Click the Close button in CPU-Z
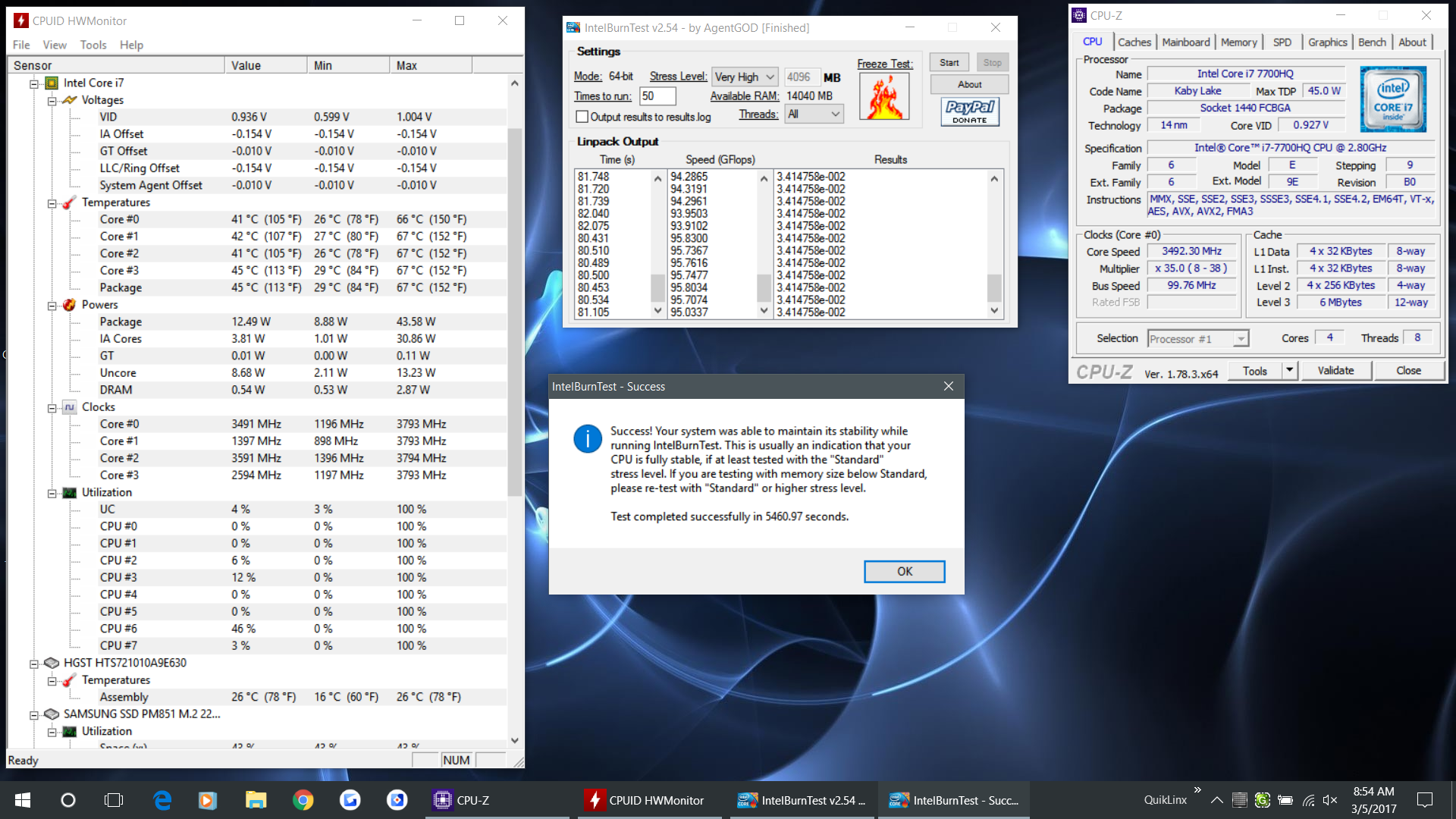This screenshot has width=1456, height=819. pos(1409,370)
